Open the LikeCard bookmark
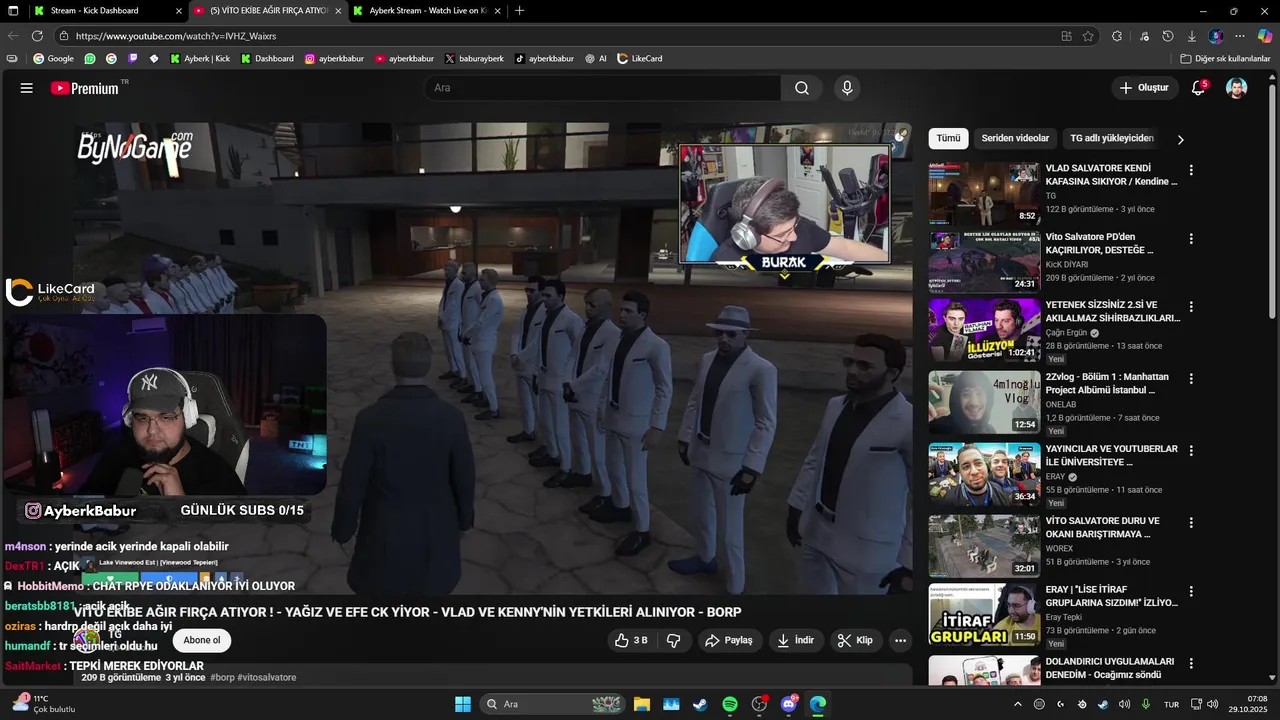 pyautogui.click(x=639, y=59)
